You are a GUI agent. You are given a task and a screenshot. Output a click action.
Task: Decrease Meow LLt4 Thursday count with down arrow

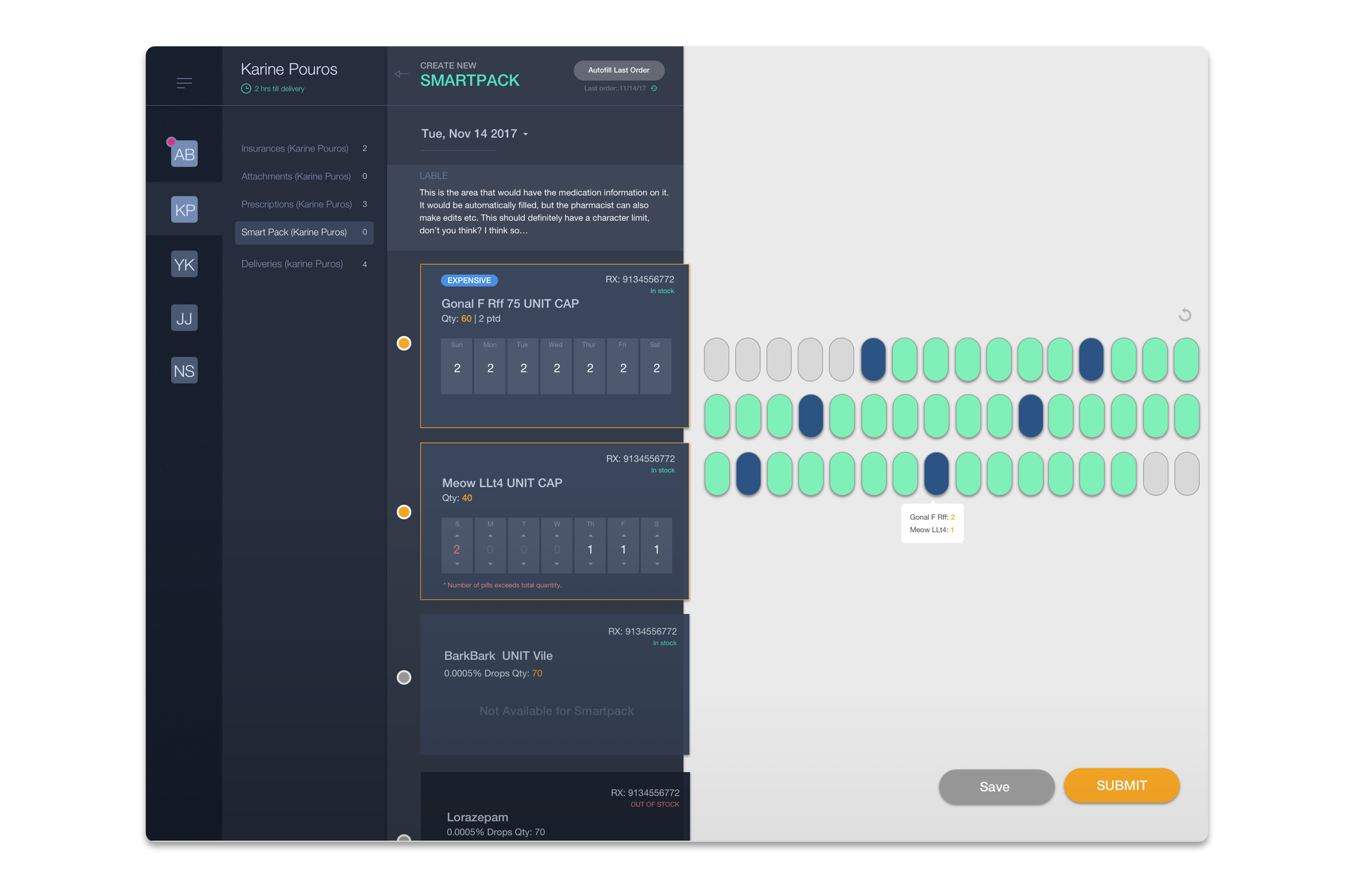tap(590, 564)
